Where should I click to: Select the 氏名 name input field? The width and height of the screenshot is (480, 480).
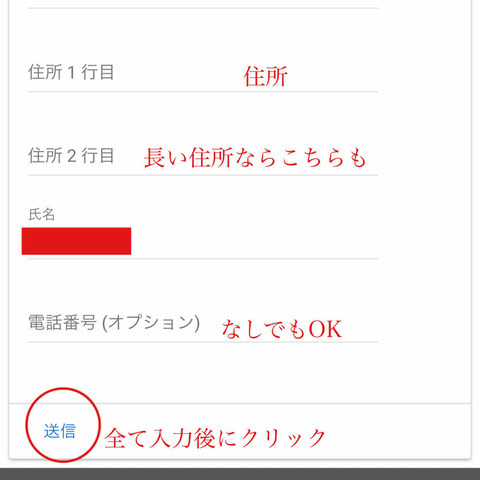tap(203, 241)
